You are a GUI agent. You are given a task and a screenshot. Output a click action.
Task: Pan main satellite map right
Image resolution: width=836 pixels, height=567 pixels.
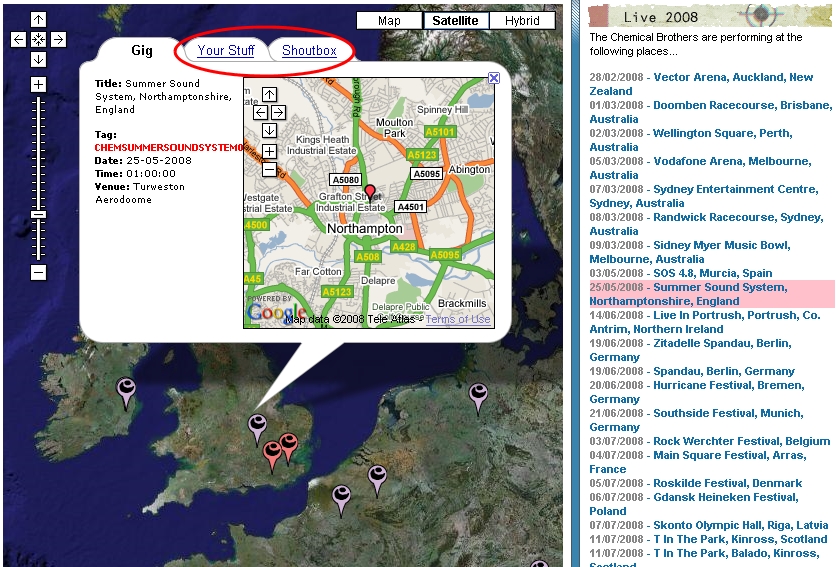(59, 39)
